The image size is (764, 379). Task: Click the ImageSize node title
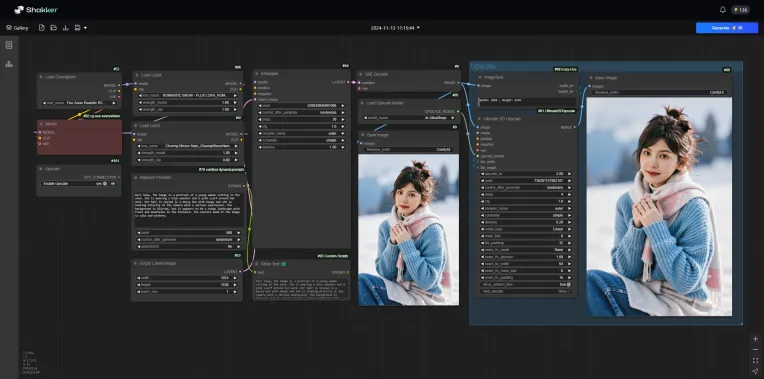(494, 77)
